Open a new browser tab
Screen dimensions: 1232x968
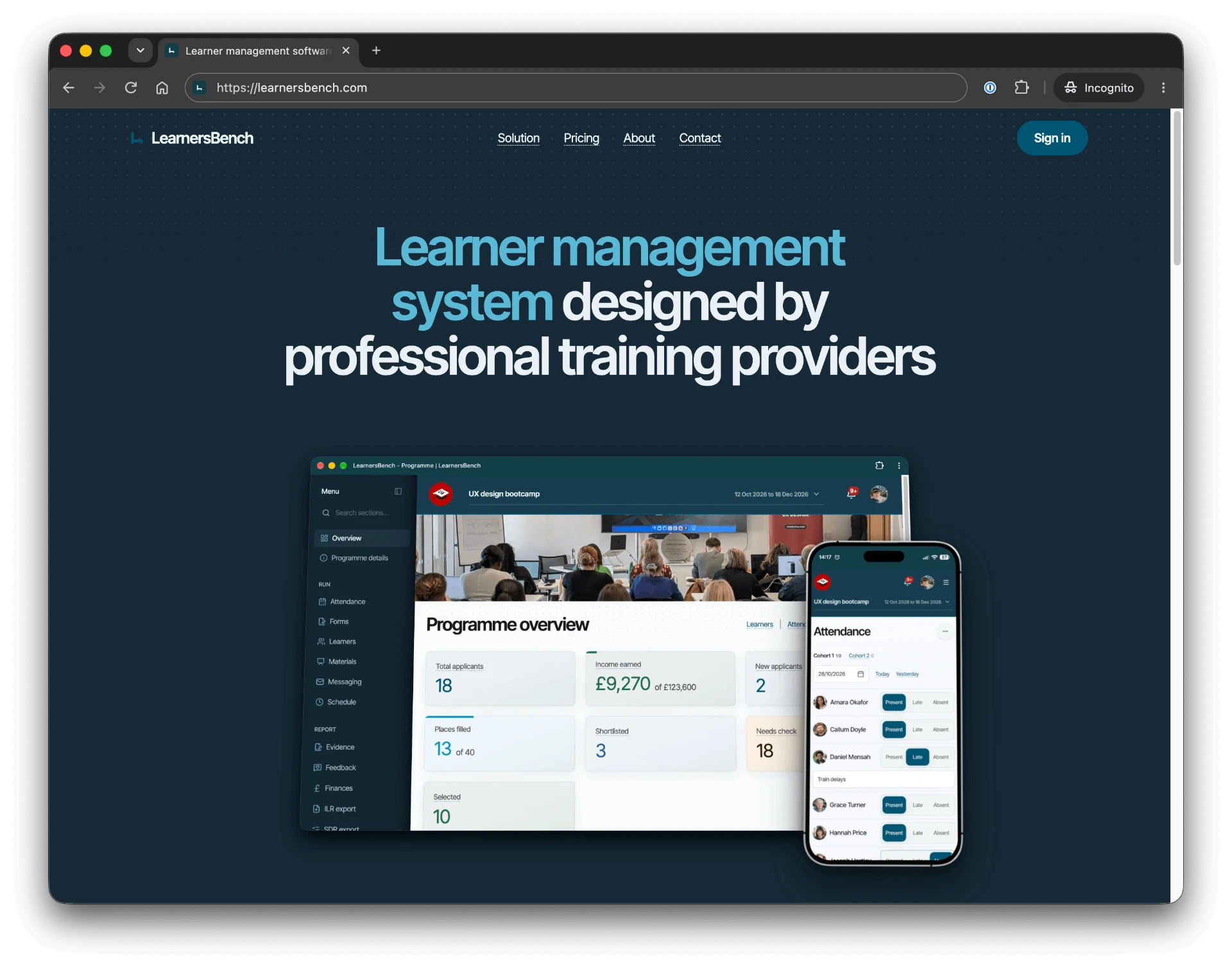(x=376, y=50)
